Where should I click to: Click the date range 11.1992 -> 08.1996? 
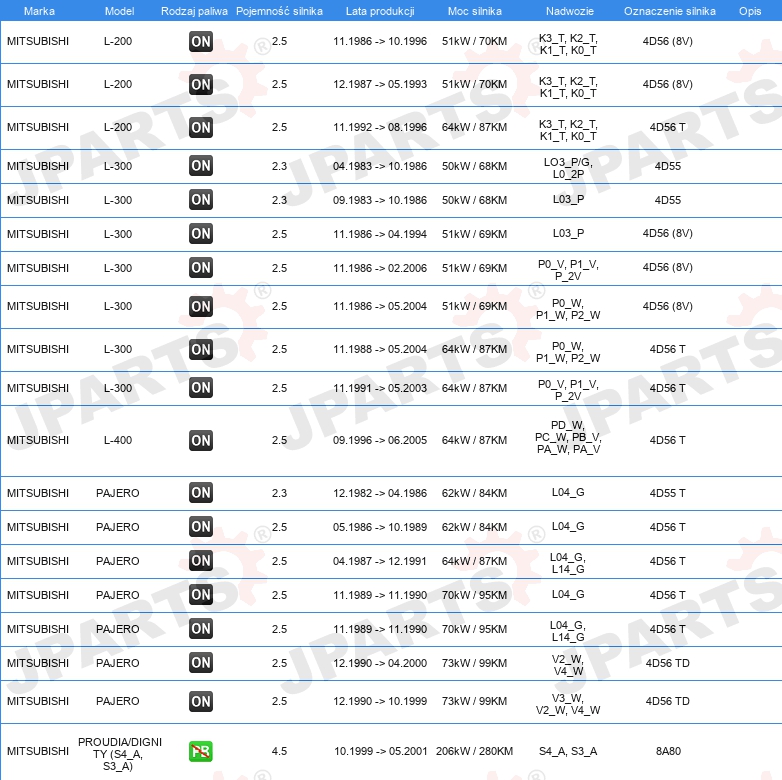pyautogui.click(x=380, y=127)
